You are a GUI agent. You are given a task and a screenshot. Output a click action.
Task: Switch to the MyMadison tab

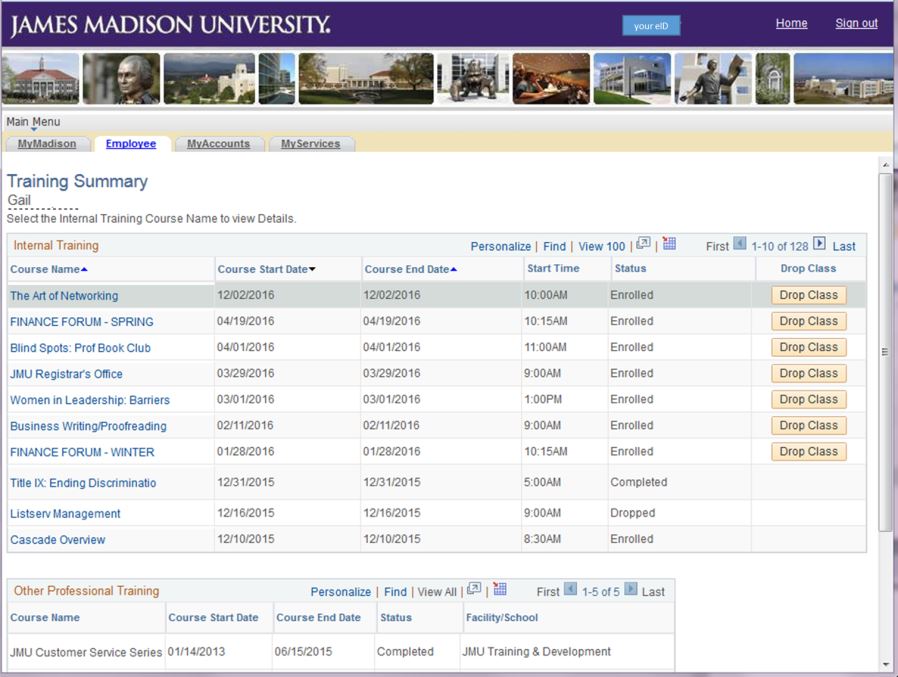tap(47, 144)
